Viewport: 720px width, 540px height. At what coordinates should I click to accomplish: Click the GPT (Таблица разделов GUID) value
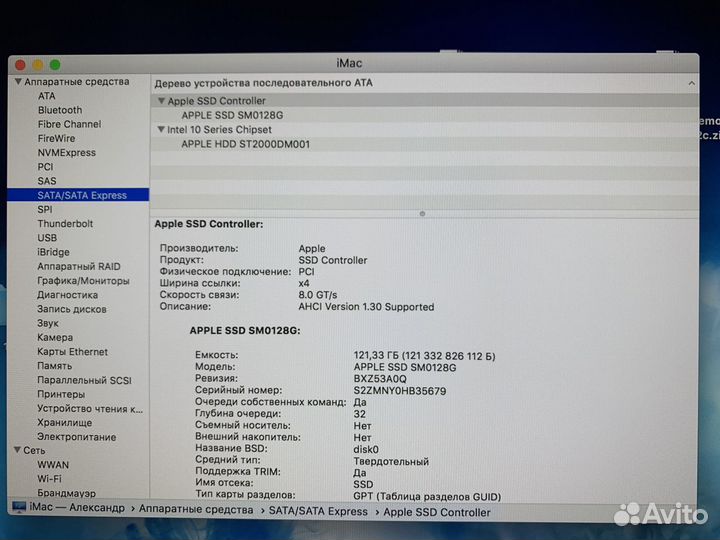[427, 497]
